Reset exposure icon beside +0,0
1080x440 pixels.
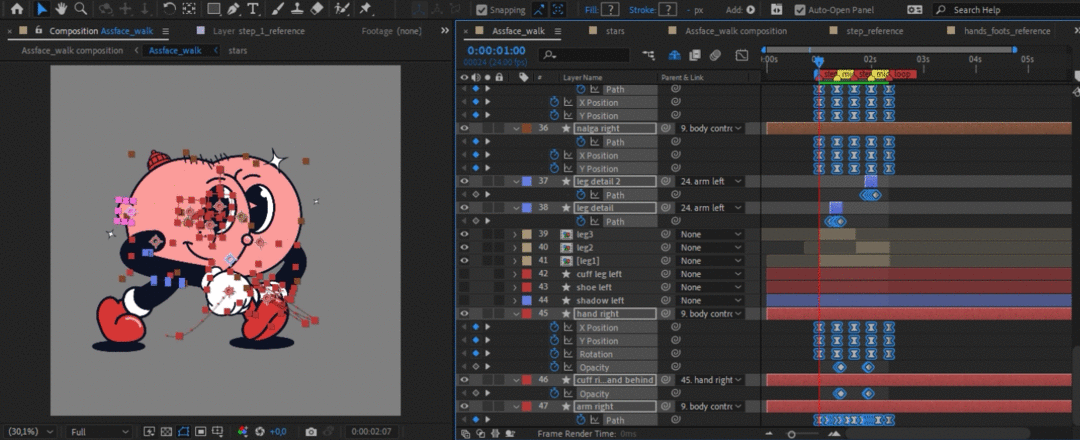click(260, 432)
